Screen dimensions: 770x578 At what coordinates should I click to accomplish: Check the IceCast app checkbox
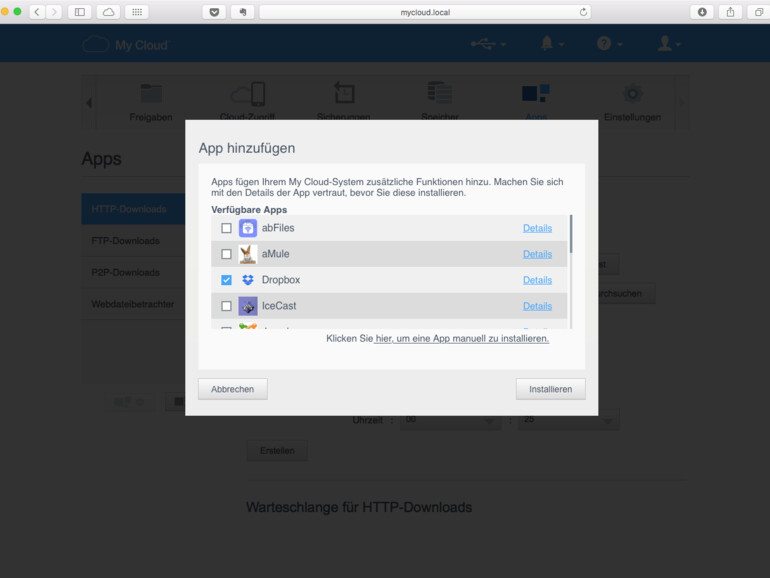tap(226, 306)
